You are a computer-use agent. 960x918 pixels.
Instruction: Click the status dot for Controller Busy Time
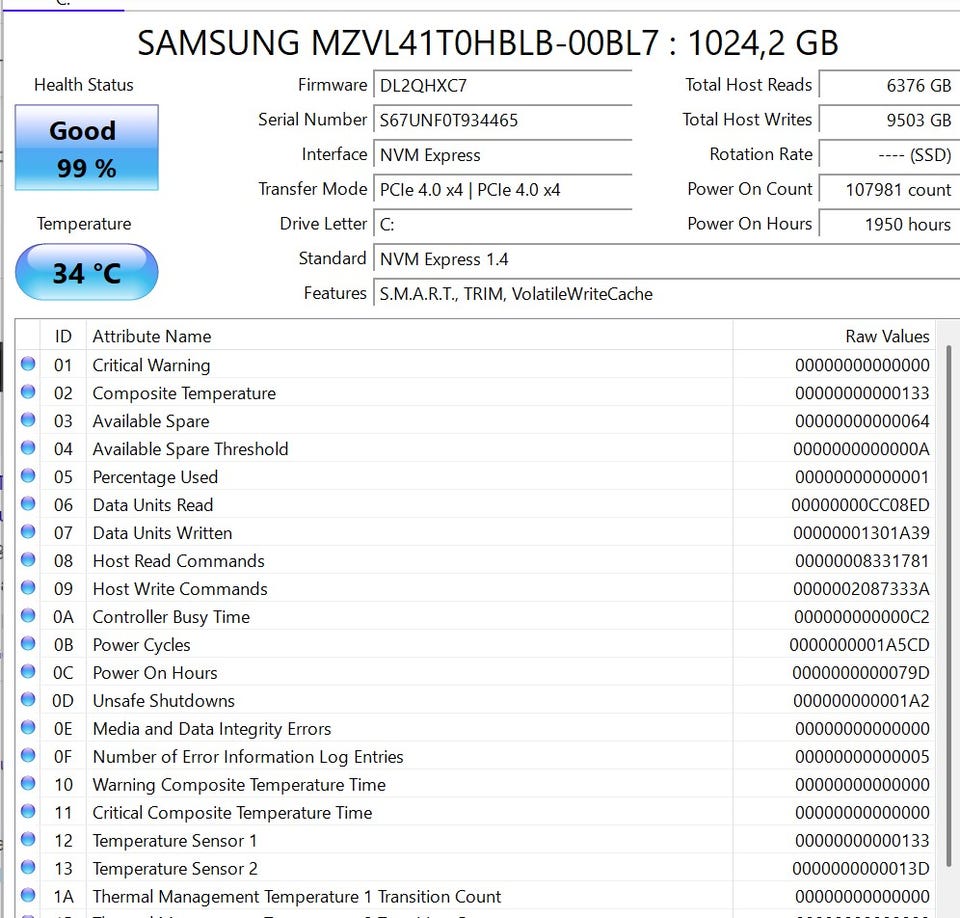coord(28,615)
